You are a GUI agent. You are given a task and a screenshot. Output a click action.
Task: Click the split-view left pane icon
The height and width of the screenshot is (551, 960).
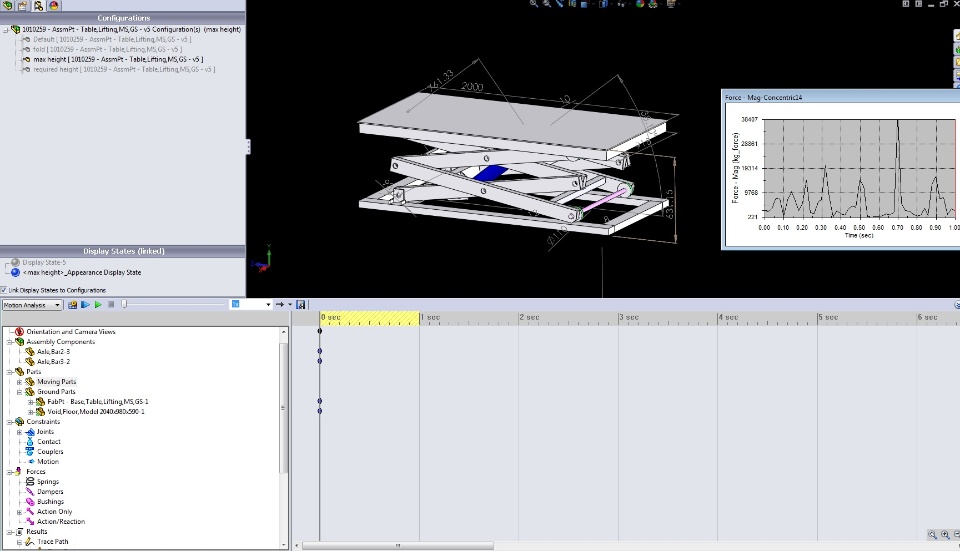906,4
